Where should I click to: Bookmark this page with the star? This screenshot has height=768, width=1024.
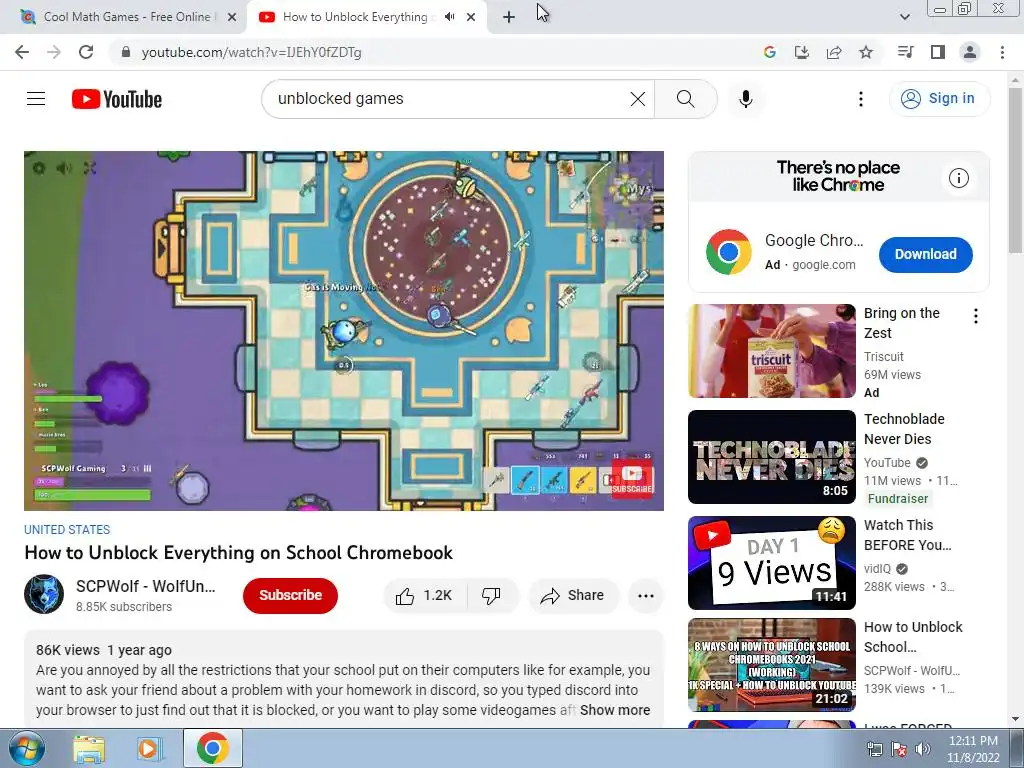coord(866,52)
